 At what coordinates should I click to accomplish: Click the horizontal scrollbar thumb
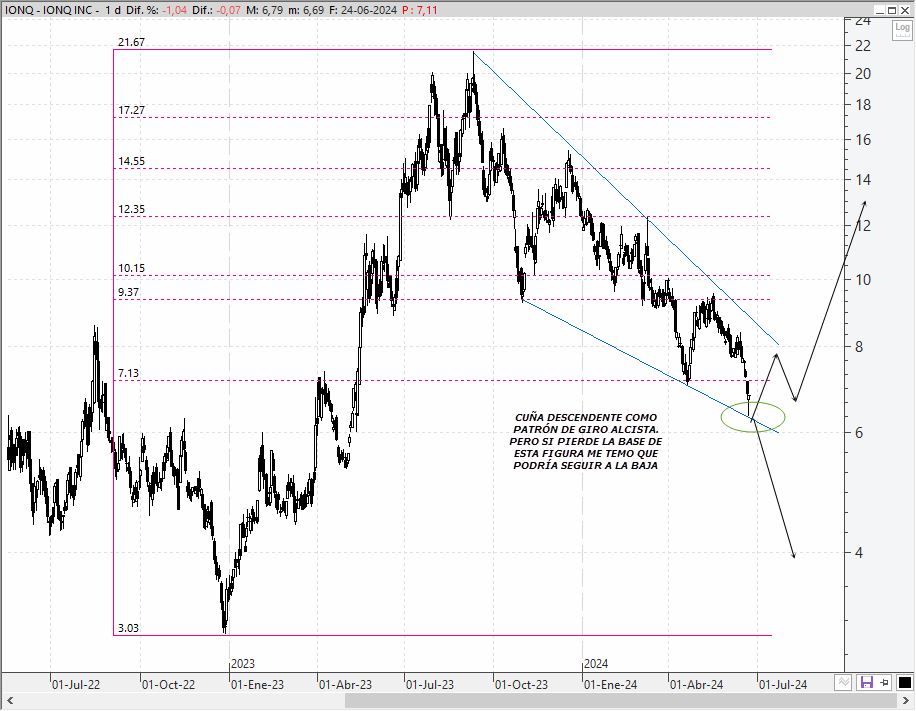(x=621, y=700)
